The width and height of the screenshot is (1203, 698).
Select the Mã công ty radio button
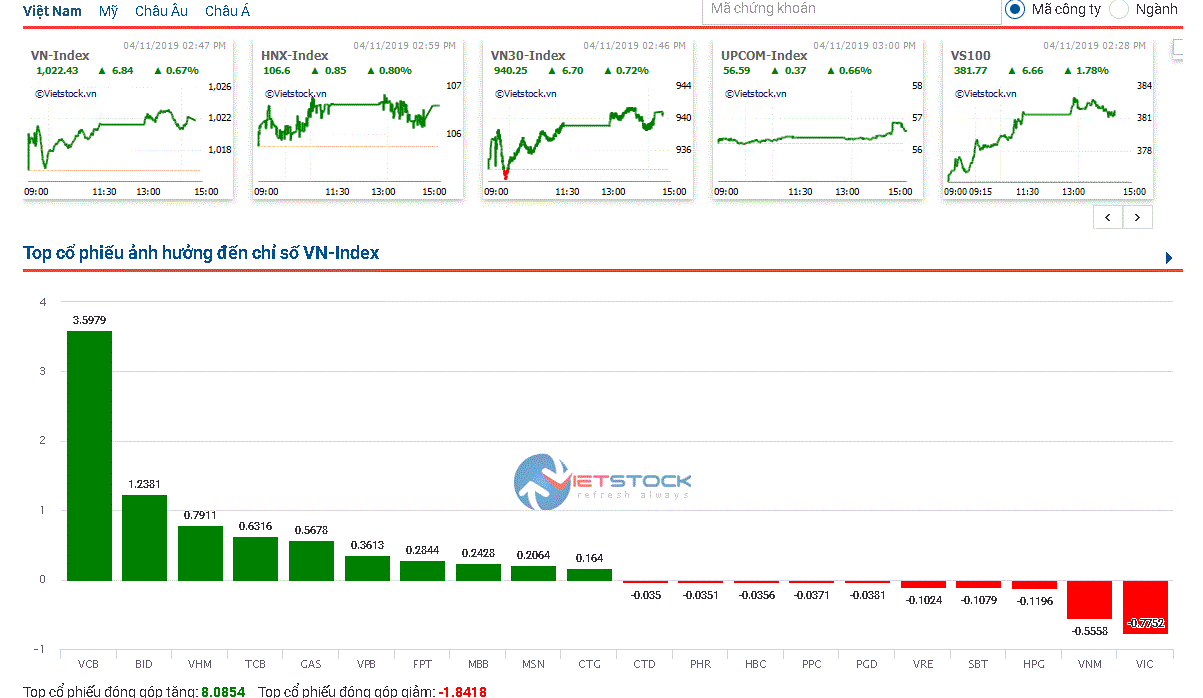(x=1014, y=9)
